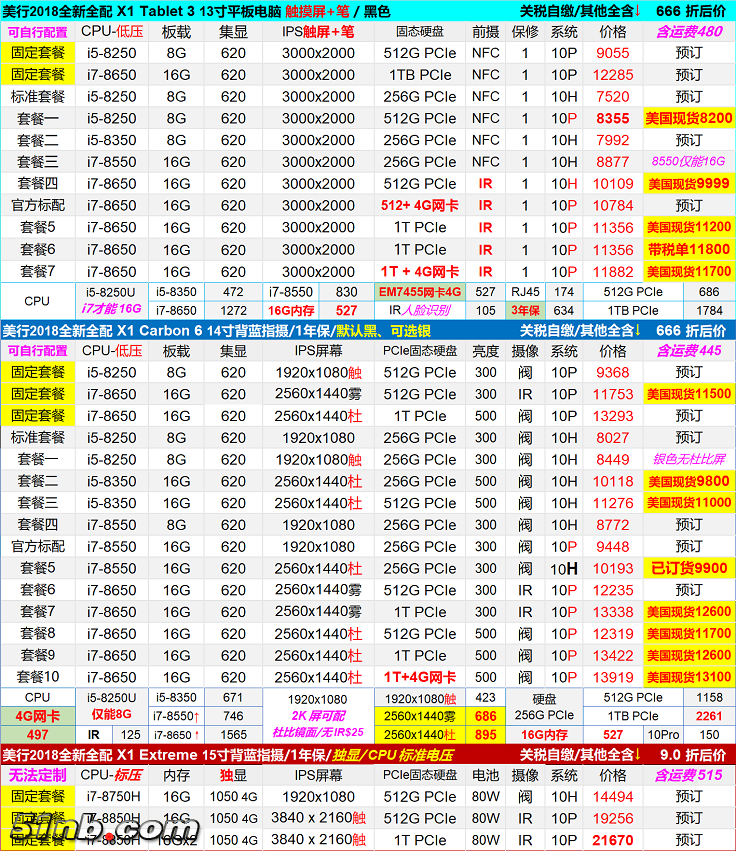
Task: Click the 带税单11800 yellow cell
Action: 688,250
